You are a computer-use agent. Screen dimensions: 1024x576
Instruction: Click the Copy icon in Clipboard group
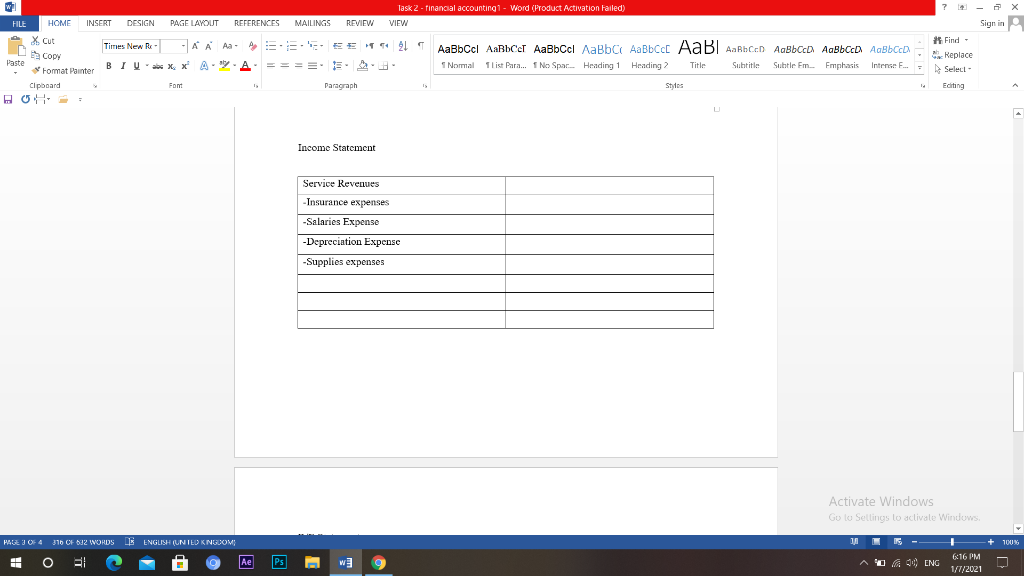point(35,55)
